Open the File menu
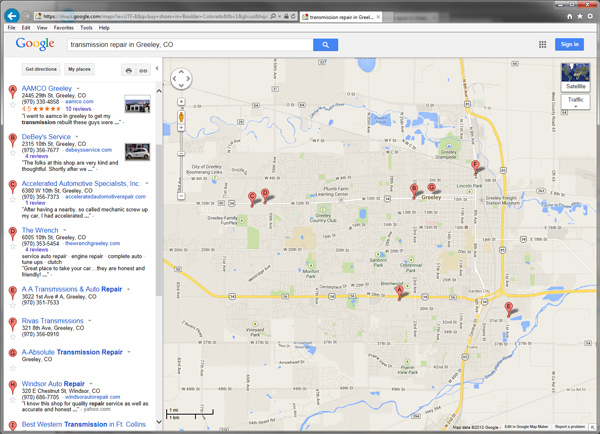Image resolution: width=600 pixels, height=434 pixels. coord(11,28)
